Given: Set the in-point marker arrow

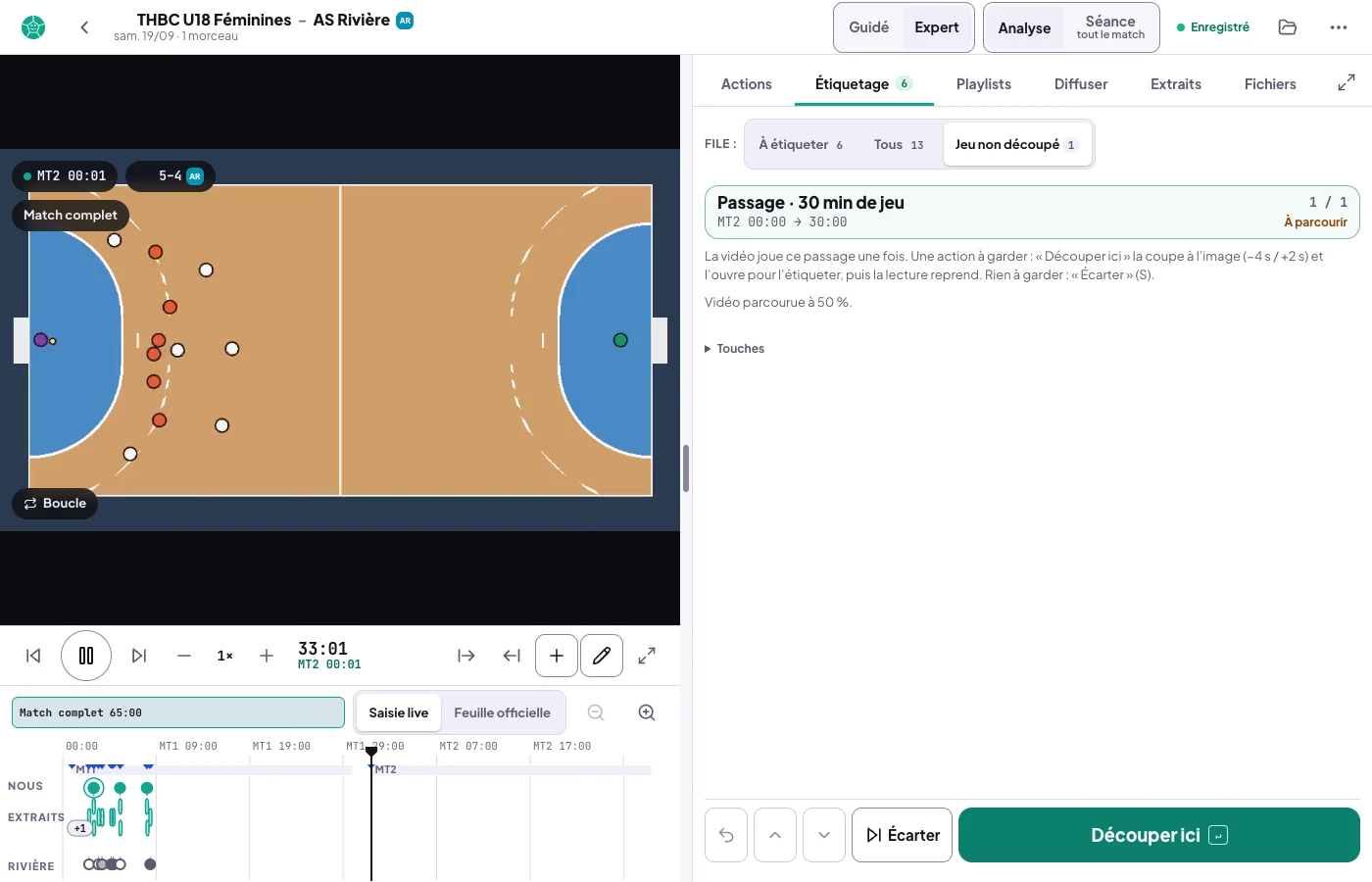Looking at the screenshot, I should 466,656.
